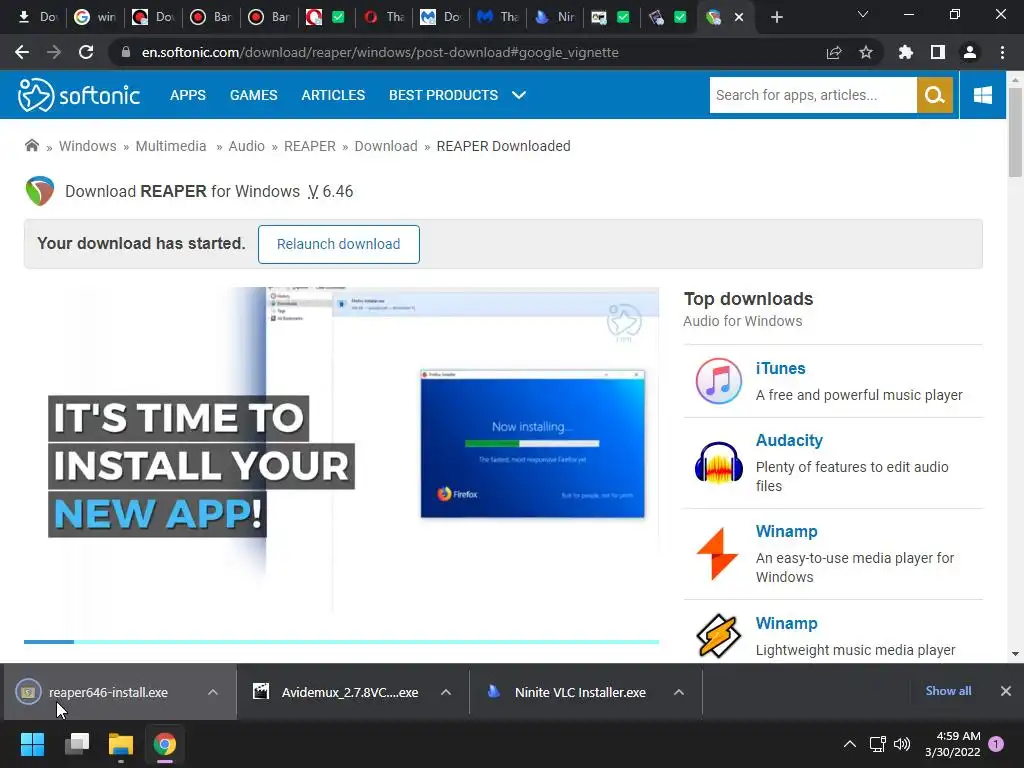1024x768 pixels.
Task: Open the Audacity link
Action: pos(789,440)
